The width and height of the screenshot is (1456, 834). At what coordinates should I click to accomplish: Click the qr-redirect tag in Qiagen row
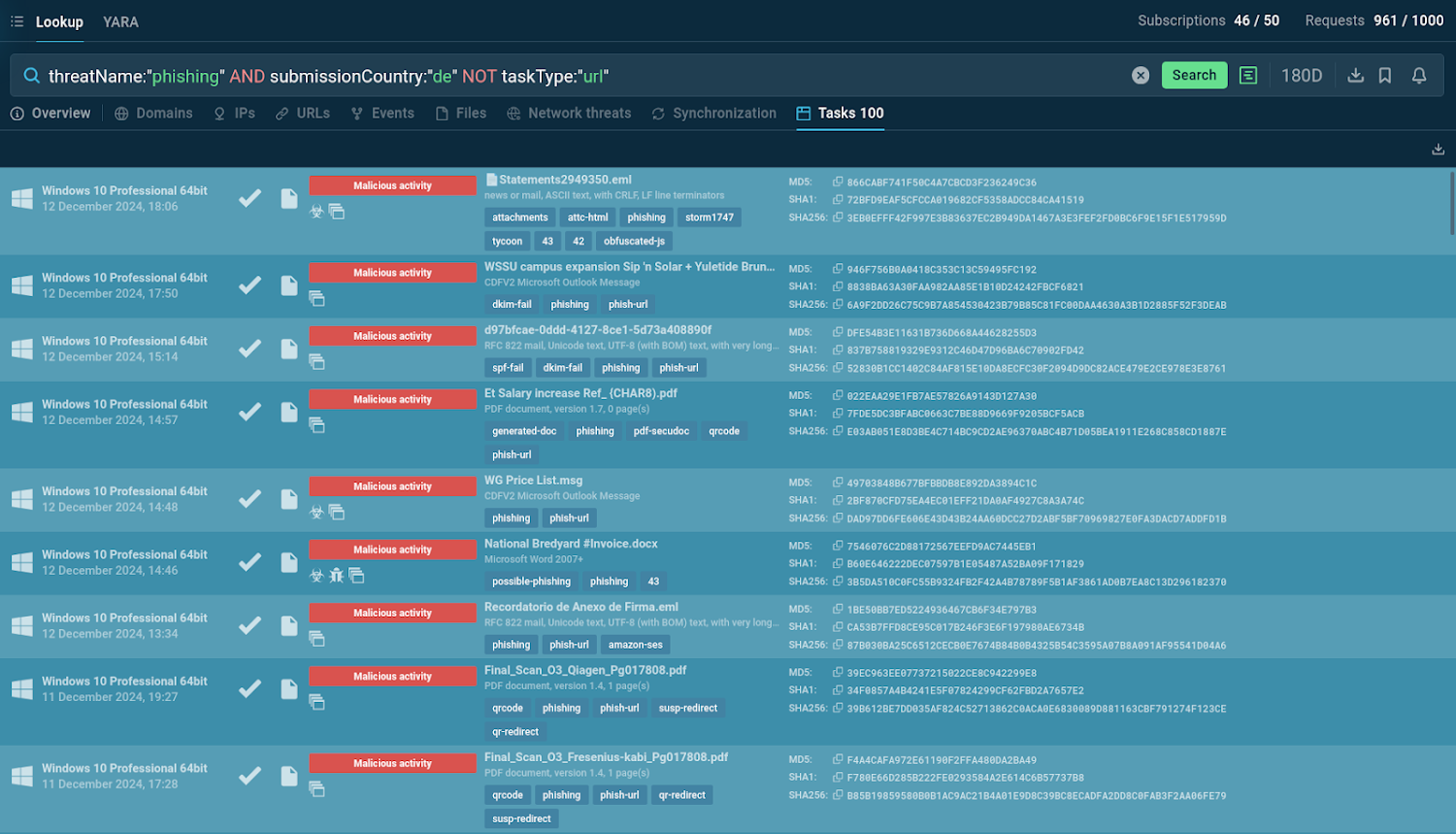click(515, 732)
